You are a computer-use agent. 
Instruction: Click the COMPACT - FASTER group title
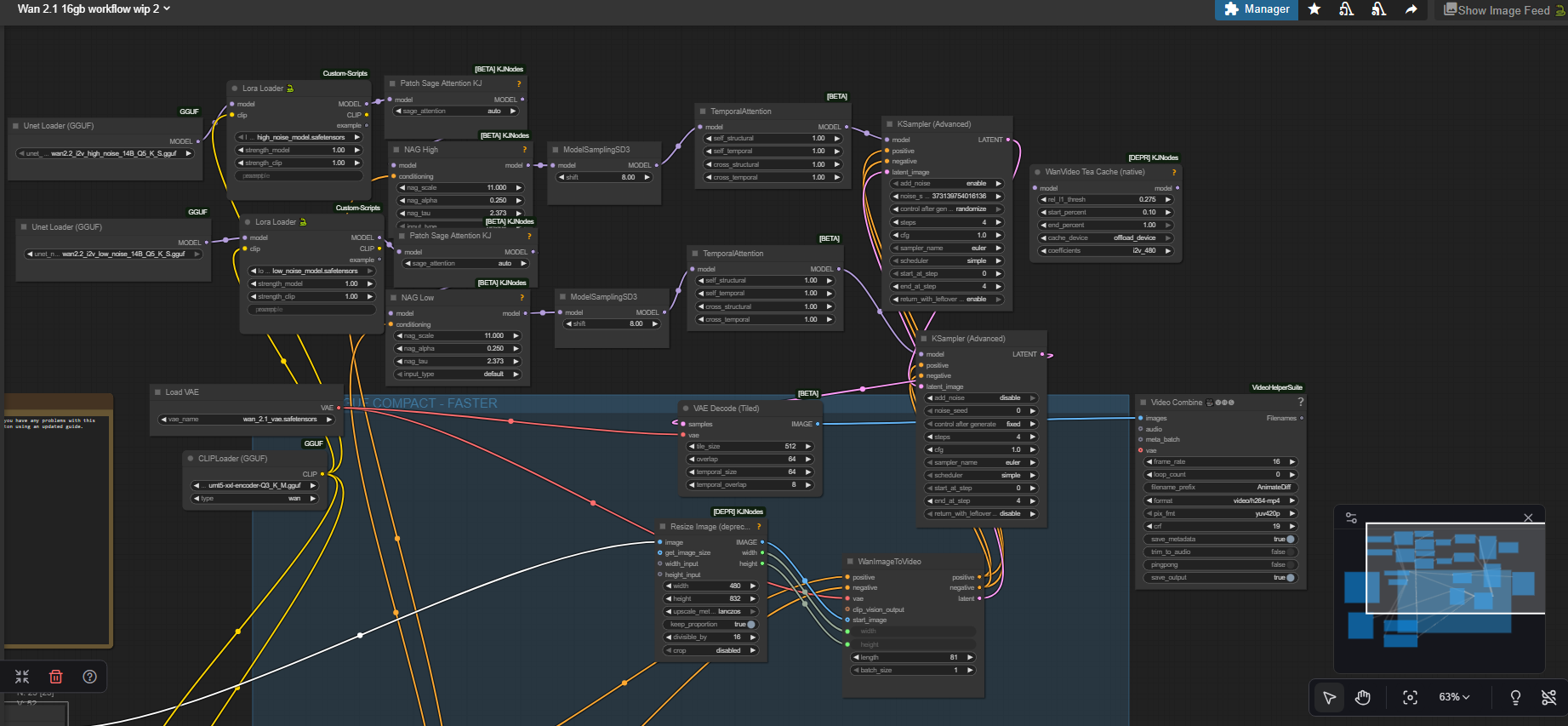point(420,403)
